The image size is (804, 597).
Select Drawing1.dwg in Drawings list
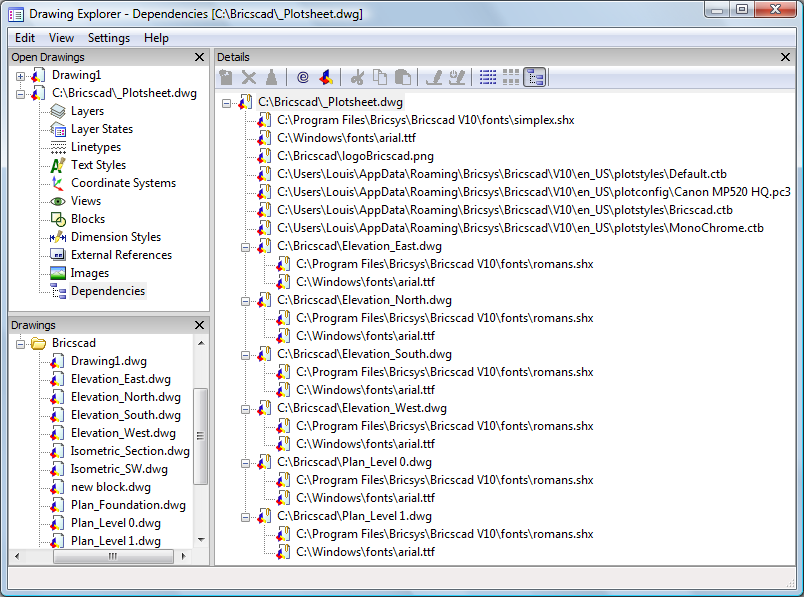click(109, 361)
